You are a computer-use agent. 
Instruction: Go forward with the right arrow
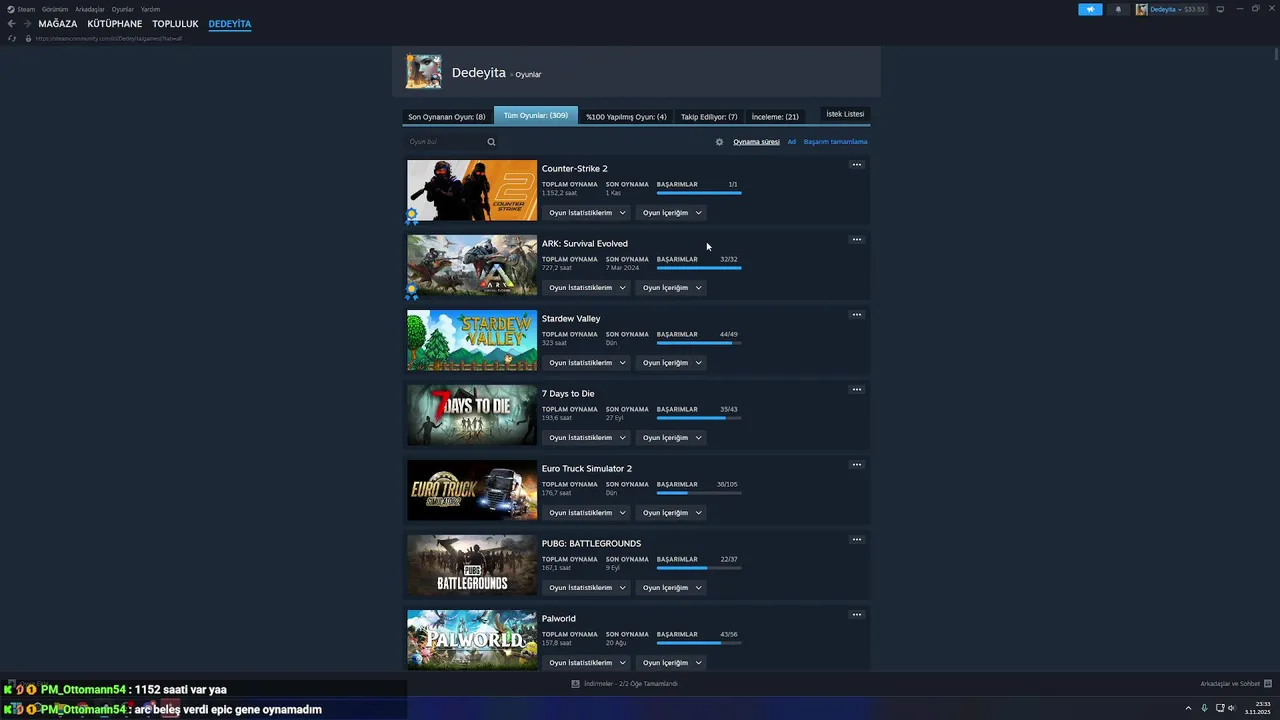27,24
